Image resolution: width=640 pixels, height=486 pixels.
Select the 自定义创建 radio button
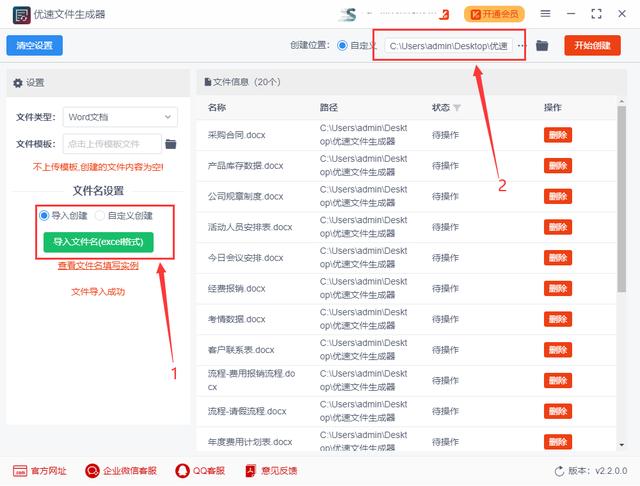pyautogui.click(x=100, y=215)
